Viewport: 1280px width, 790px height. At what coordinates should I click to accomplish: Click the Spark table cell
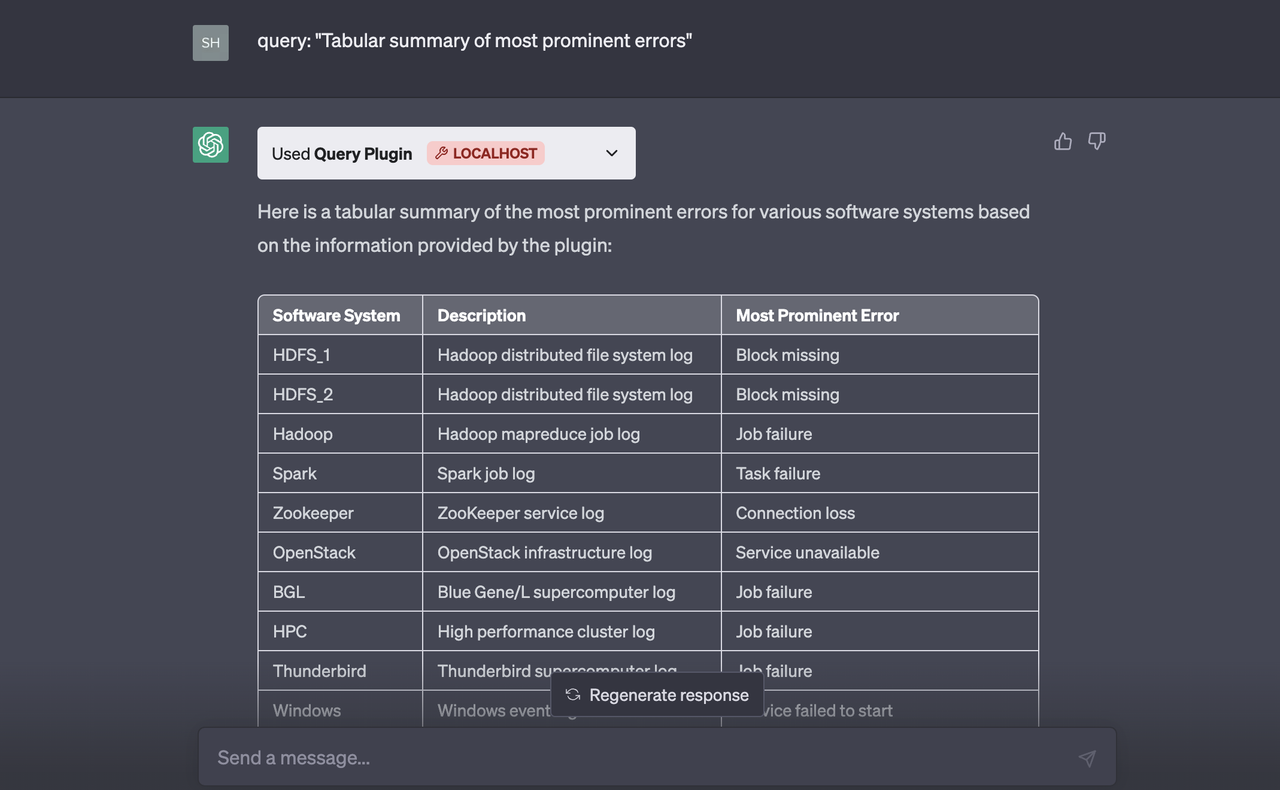tap(340, 473)
